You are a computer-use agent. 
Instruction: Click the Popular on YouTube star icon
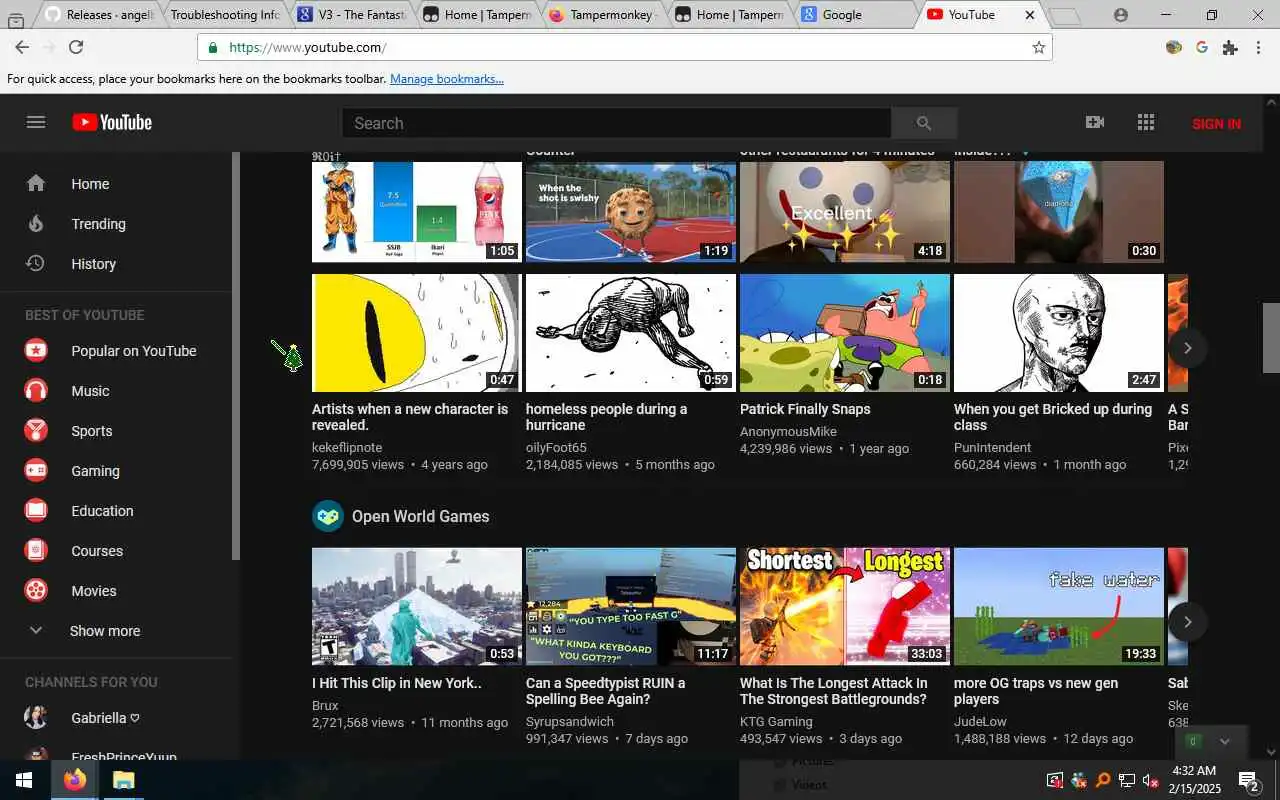click(36, 351)
